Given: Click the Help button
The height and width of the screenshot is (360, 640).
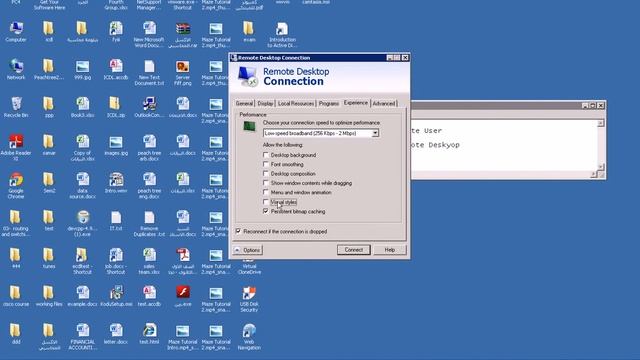Looking at the screenshot, I should (x=390, y=250).
